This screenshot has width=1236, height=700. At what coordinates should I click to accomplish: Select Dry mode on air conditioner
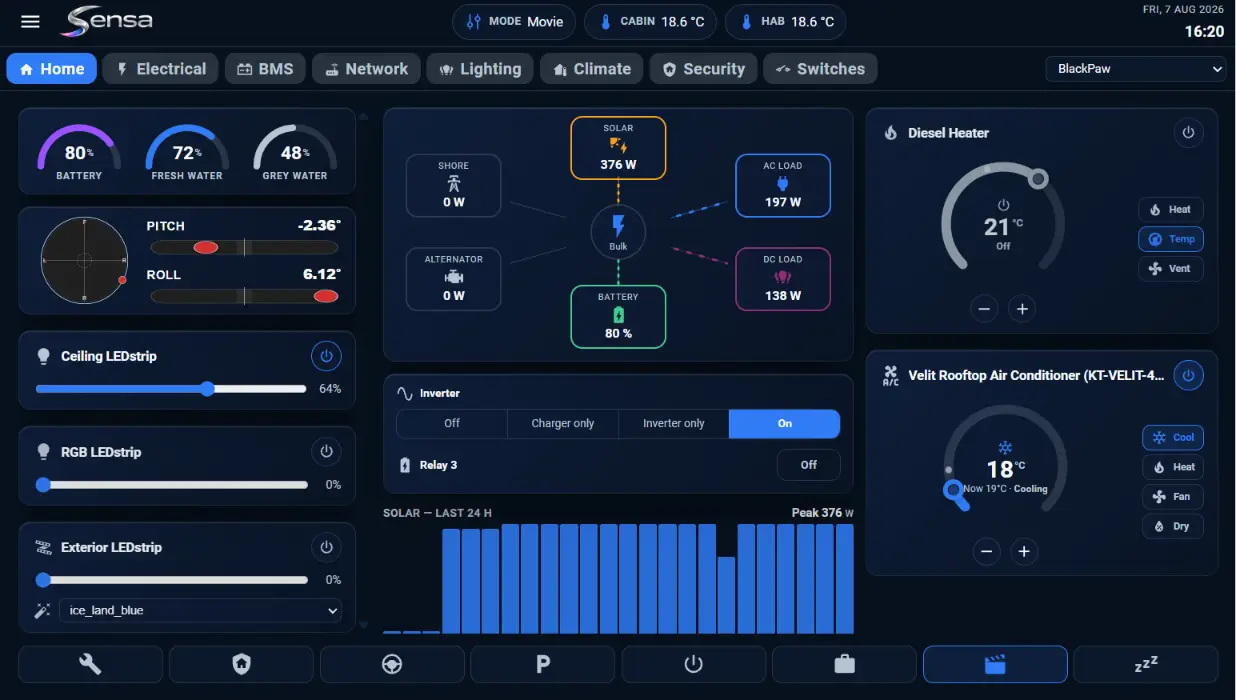pyautogui.click(x=1172, y=526)
